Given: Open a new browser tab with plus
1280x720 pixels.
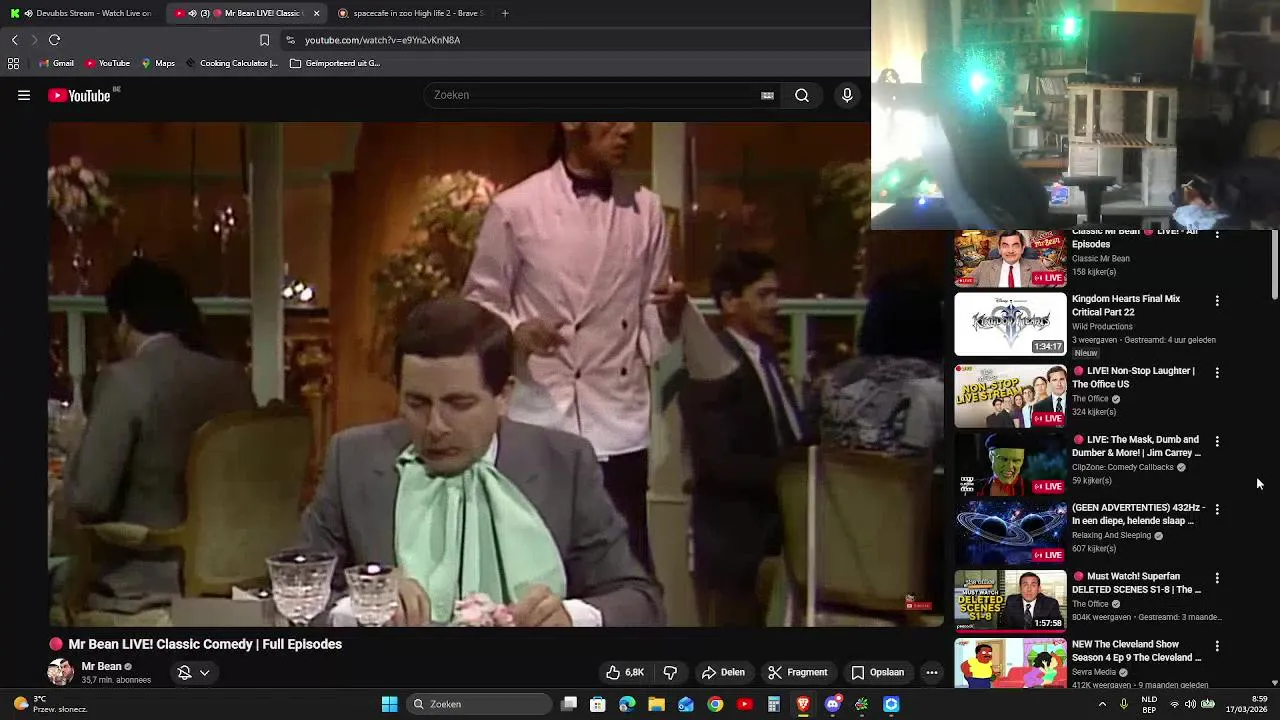Looking at the screenshot, I should point(505,13).
